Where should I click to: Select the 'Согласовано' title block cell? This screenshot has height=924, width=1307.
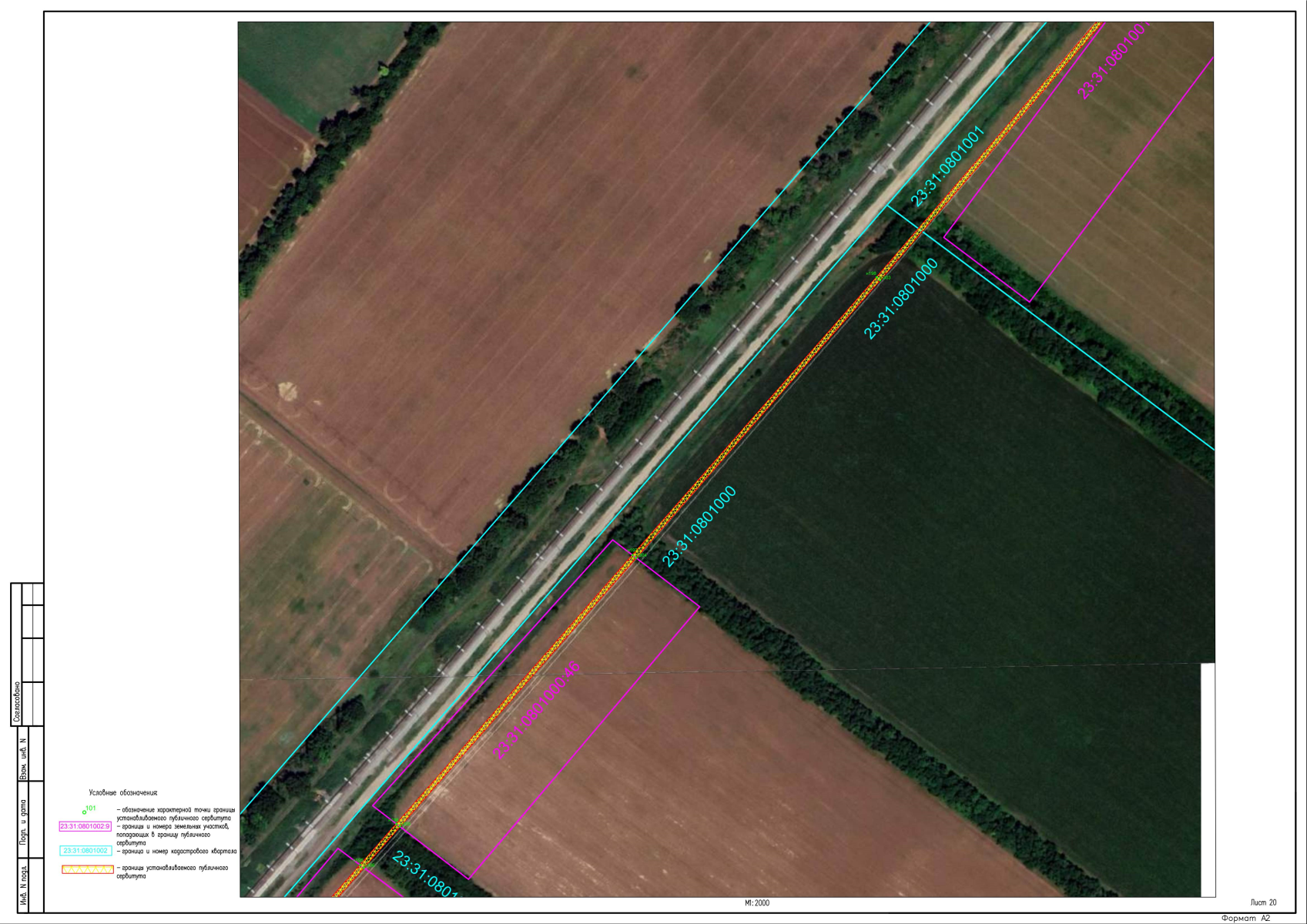pyautogui.click(x=17, y=703)
